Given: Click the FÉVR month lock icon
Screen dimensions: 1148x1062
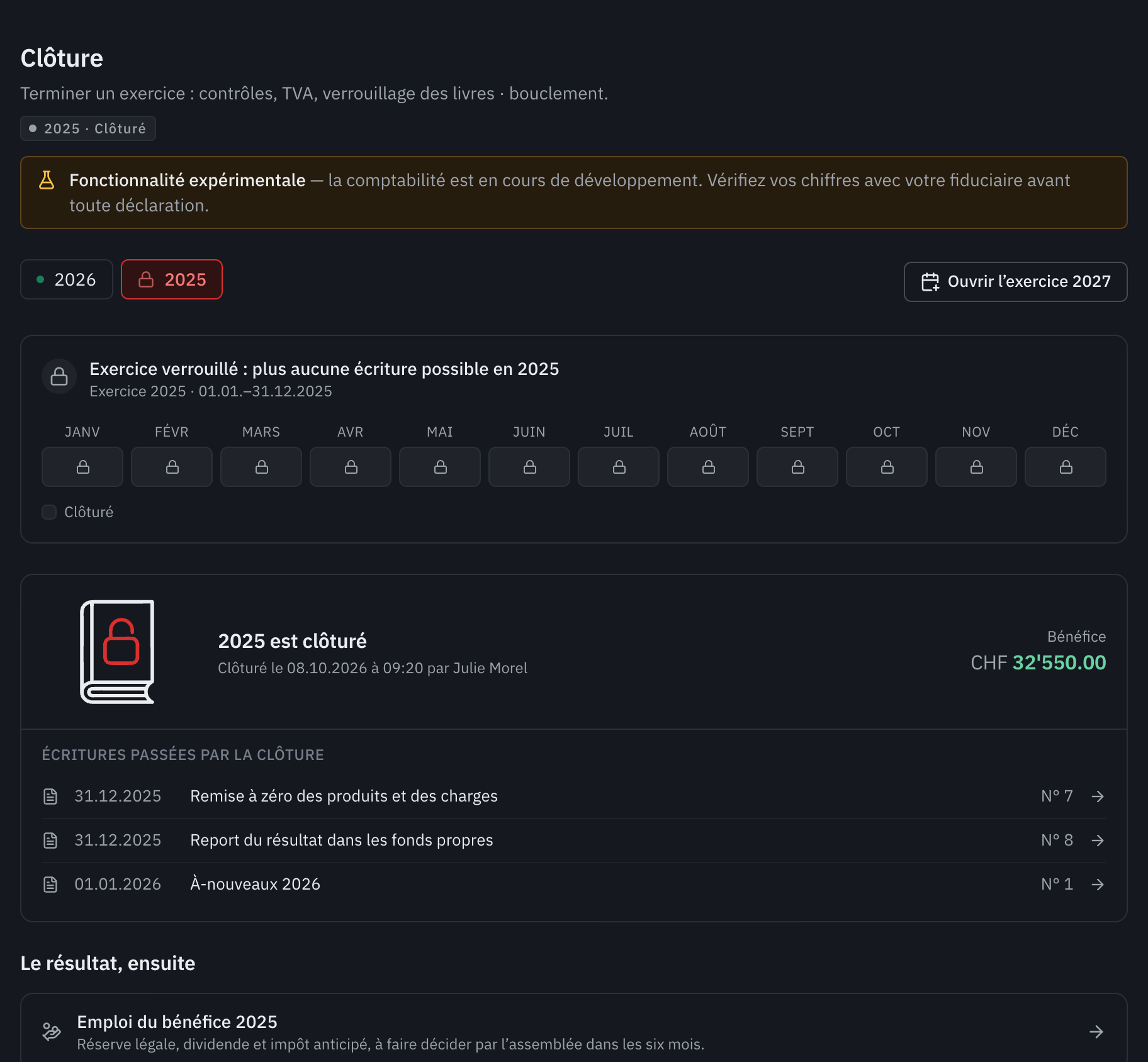Looking at the screenshot, I should [x=172, y=467].
